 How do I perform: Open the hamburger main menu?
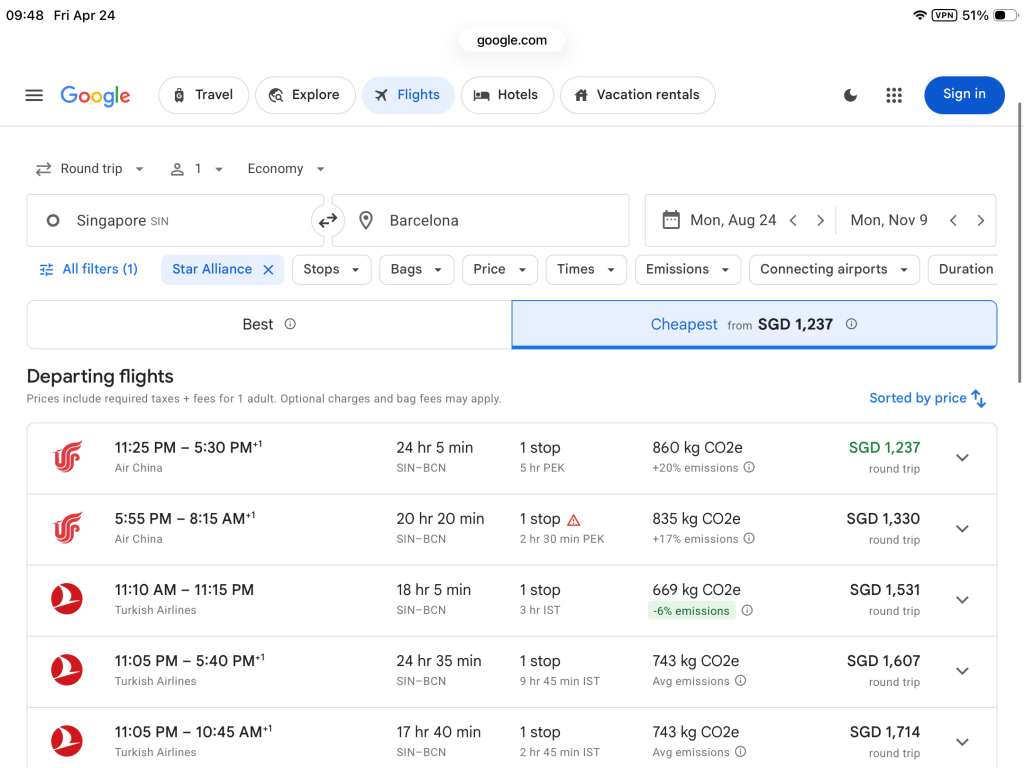pos(34,95)
